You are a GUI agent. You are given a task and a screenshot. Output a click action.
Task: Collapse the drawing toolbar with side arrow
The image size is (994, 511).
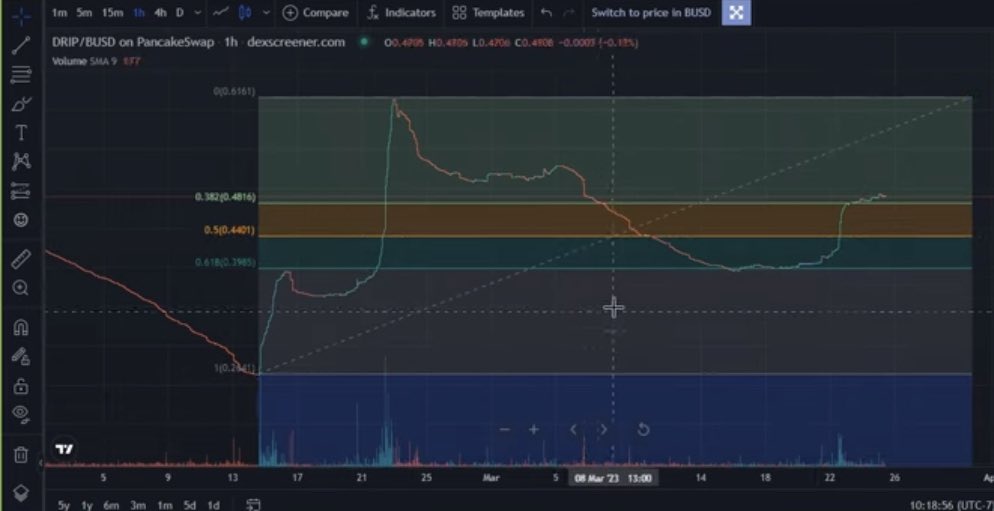[41, 463]
